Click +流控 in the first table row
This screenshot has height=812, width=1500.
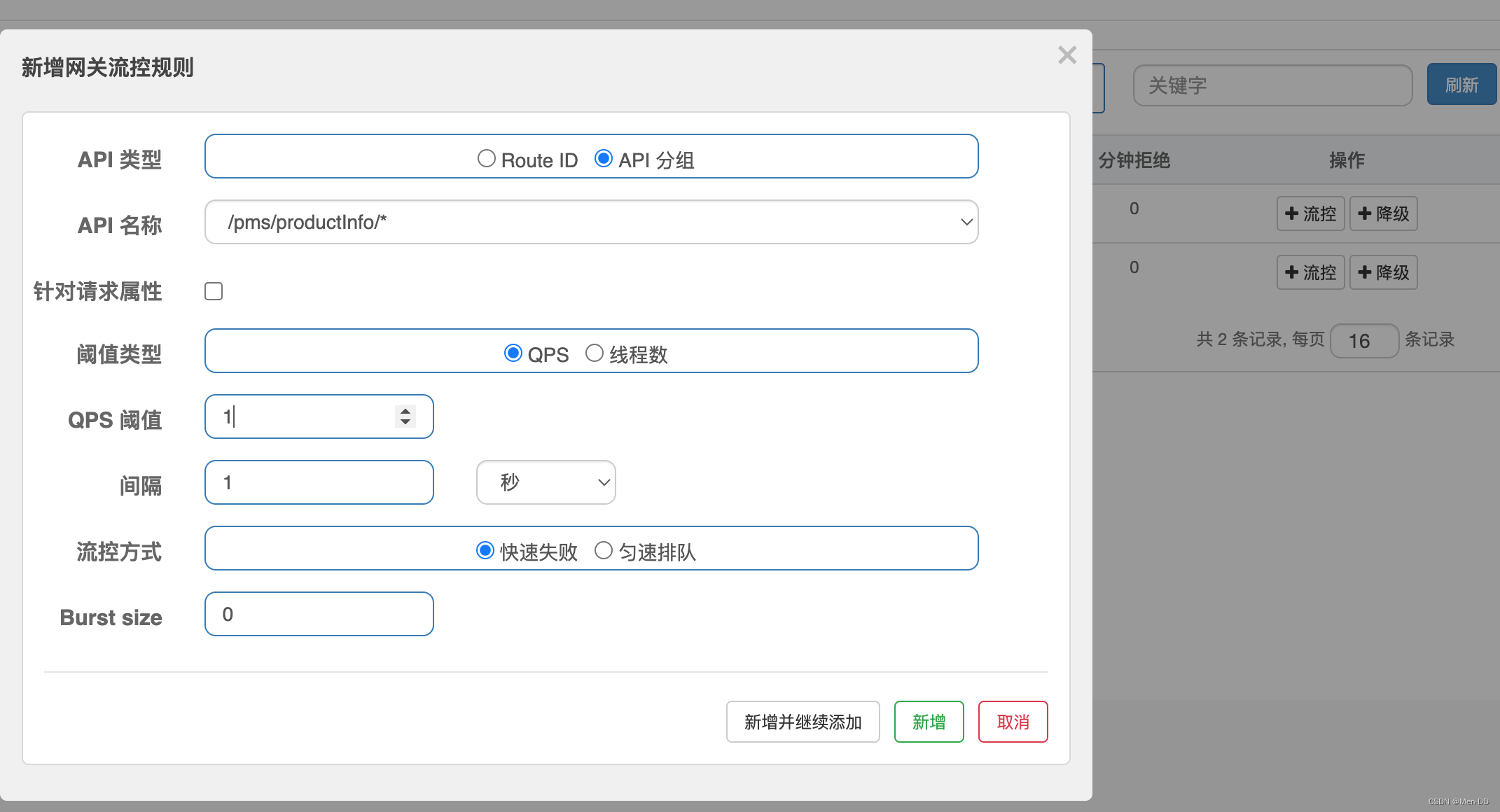coord(1311,213)
